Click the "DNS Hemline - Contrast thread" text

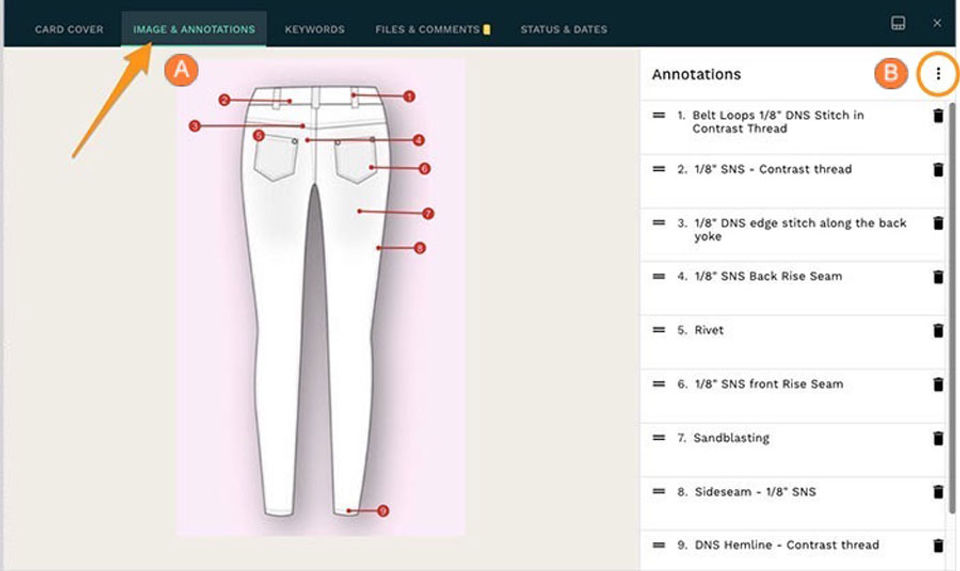[x=787, y=545]
